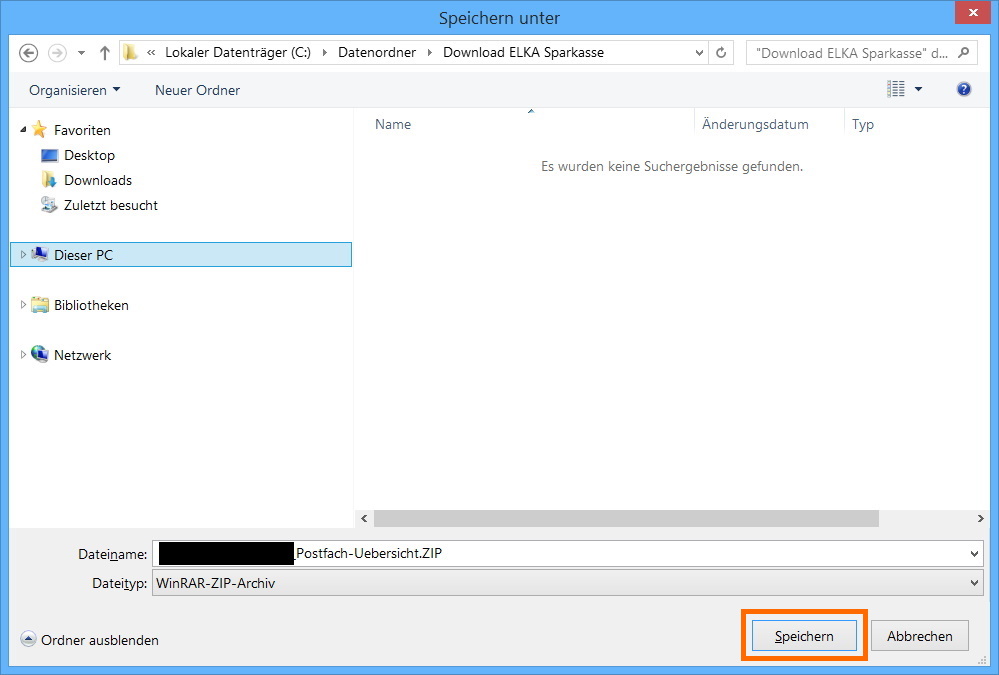Click the view options icon

point(896,90)
